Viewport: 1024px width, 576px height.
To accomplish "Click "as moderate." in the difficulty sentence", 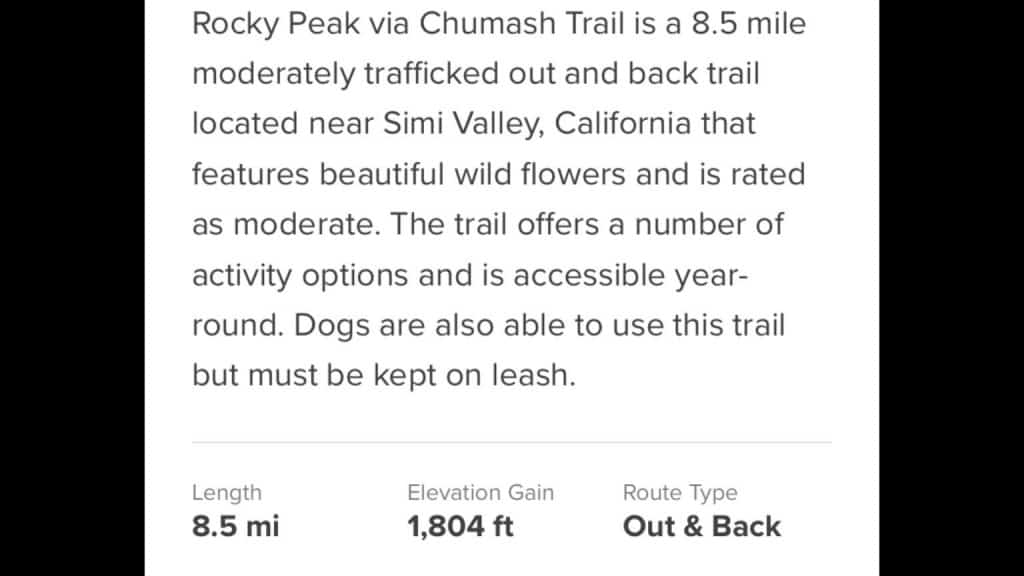I will tap(286, 224).
